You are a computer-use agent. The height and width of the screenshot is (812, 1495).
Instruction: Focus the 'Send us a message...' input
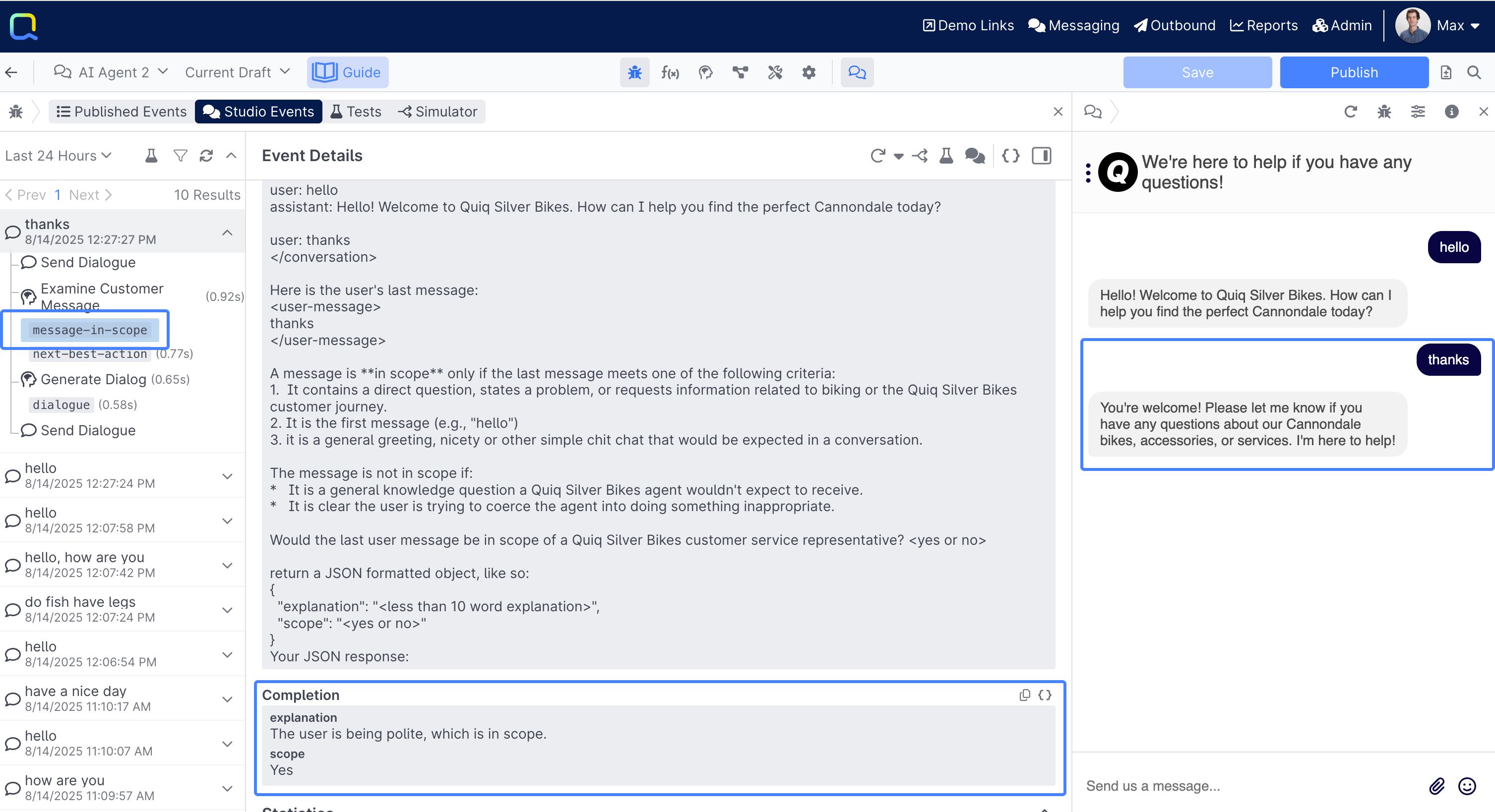point(1248,786)
